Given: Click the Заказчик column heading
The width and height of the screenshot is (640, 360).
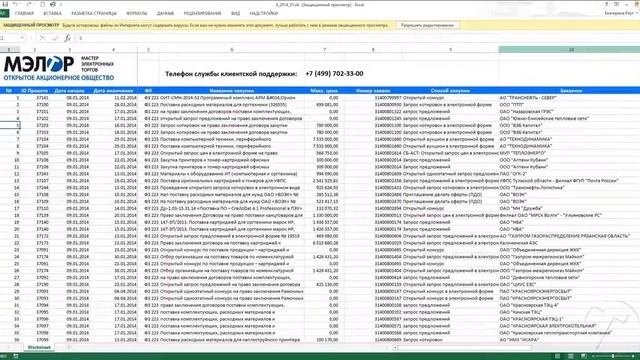Looking at the screenshot, I should tap(571, 91).
